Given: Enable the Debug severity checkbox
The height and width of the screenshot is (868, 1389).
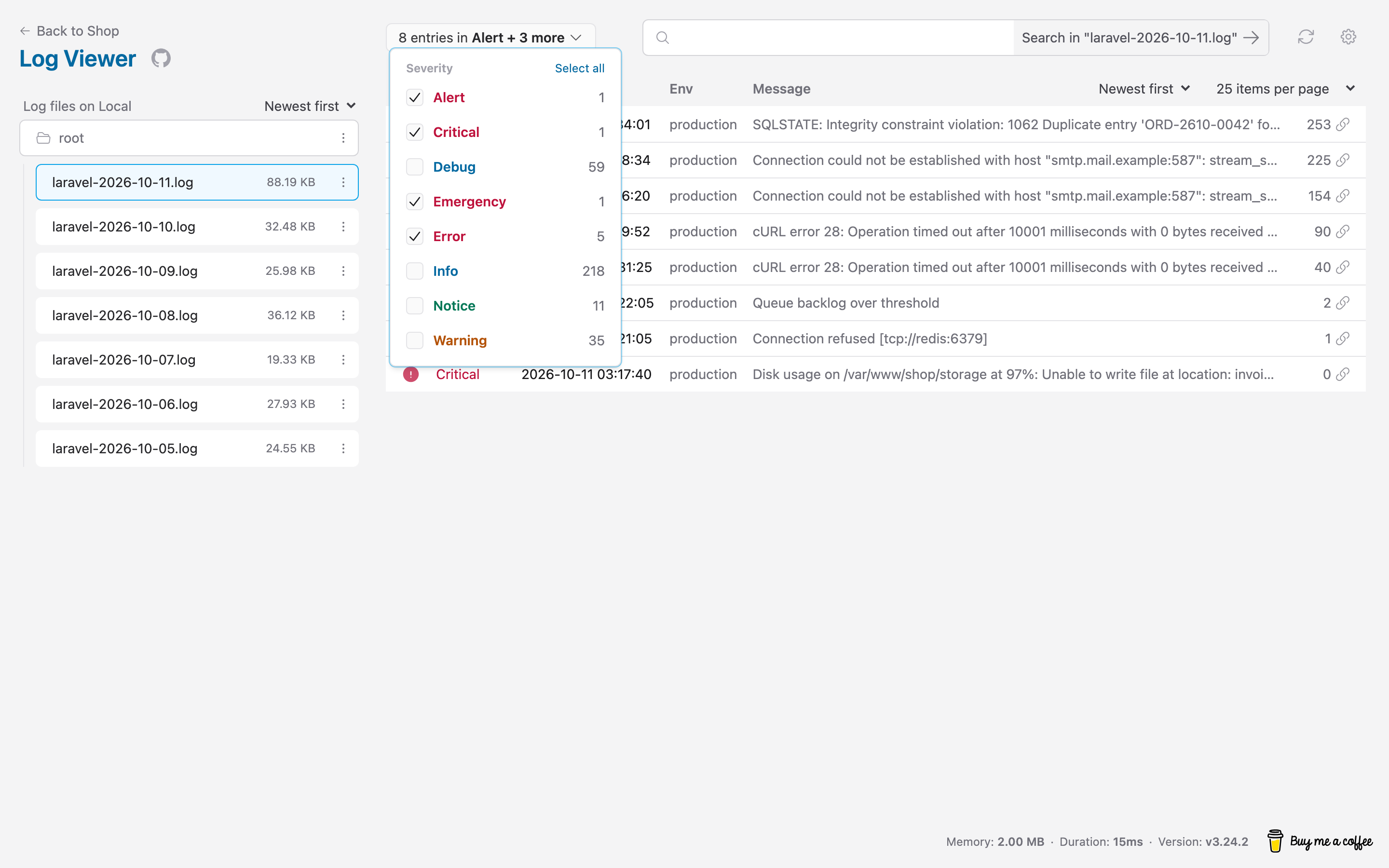Looking at the screenshot, I should coord(414,167).
